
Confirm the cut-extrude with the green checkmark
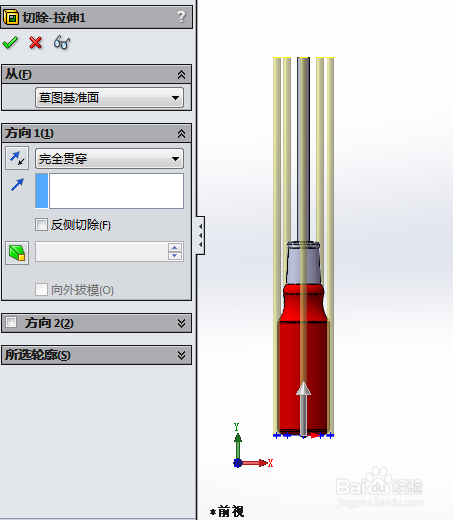tap(10, 43)
